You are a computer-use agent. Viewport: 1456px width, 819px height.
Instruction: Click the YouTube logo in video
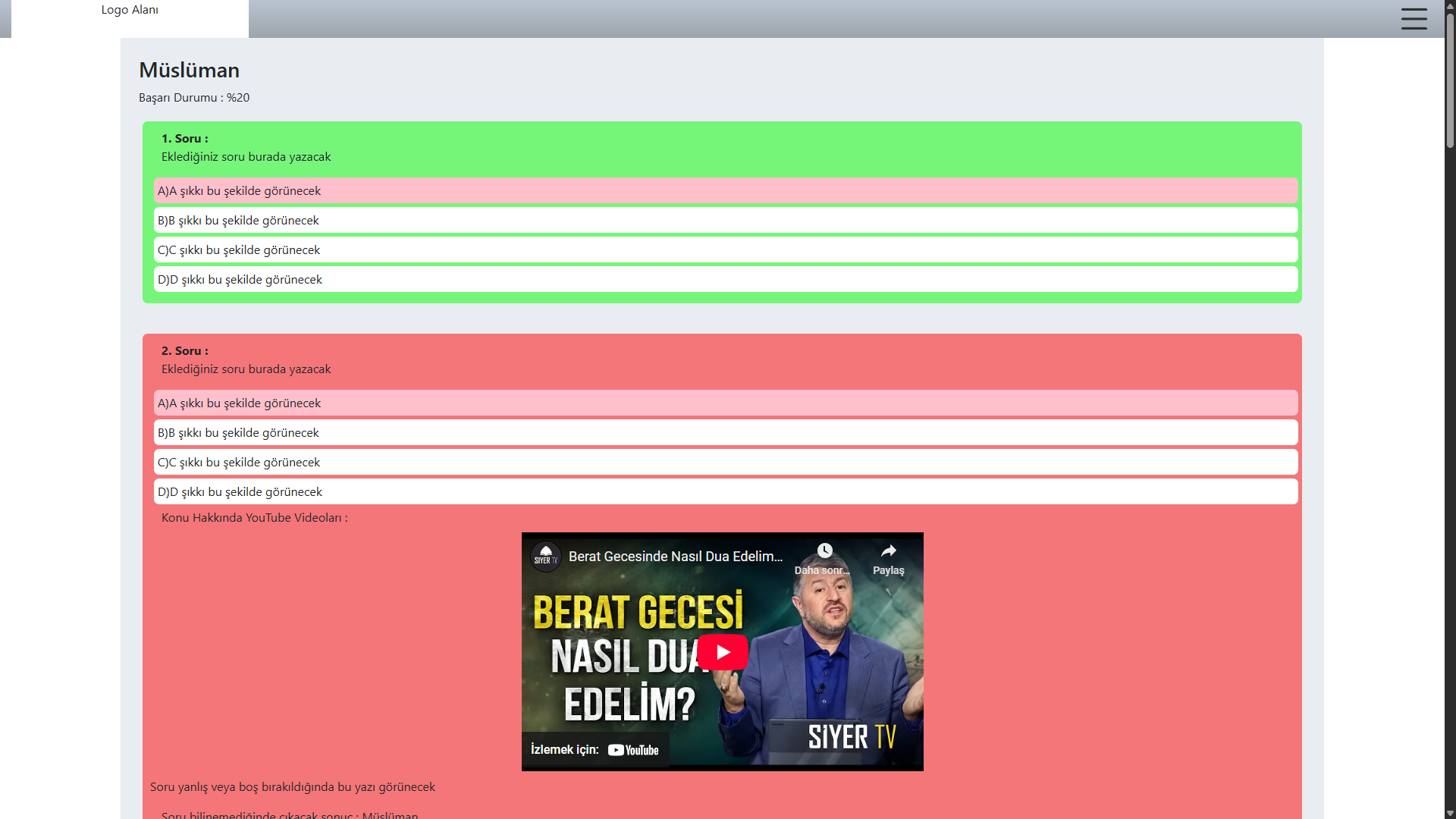point(633,750)
